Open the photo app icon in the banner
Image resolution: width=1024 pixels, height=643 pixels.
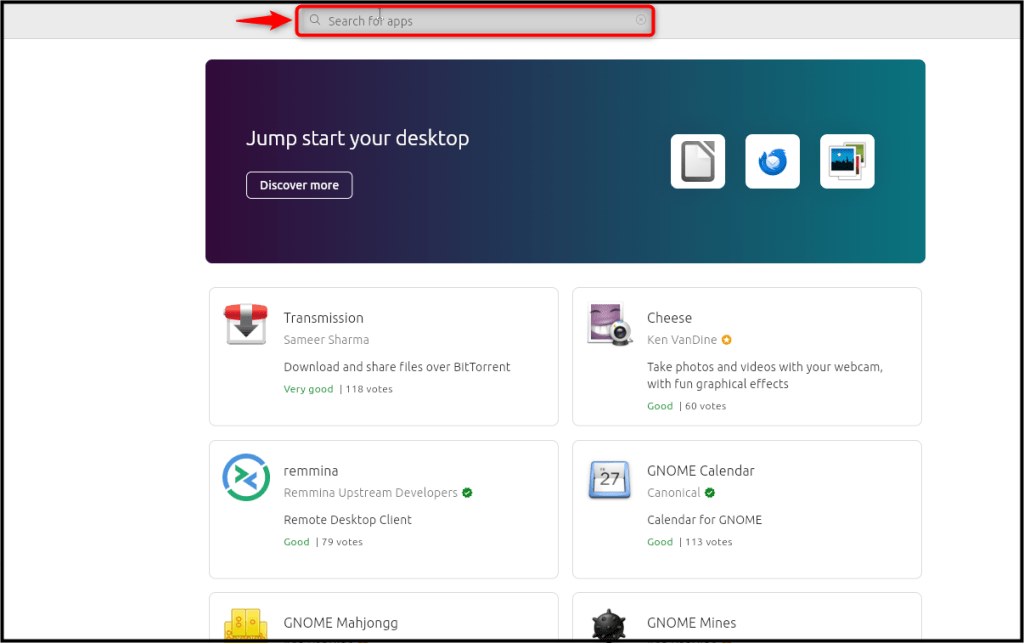click(x=847, y=161)
